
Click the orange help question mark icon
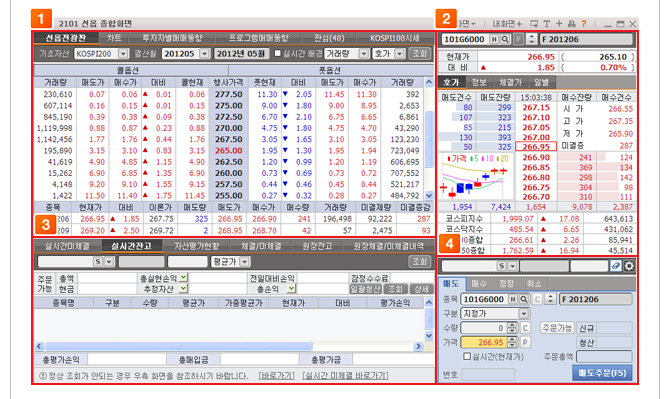tap(583, 24)
